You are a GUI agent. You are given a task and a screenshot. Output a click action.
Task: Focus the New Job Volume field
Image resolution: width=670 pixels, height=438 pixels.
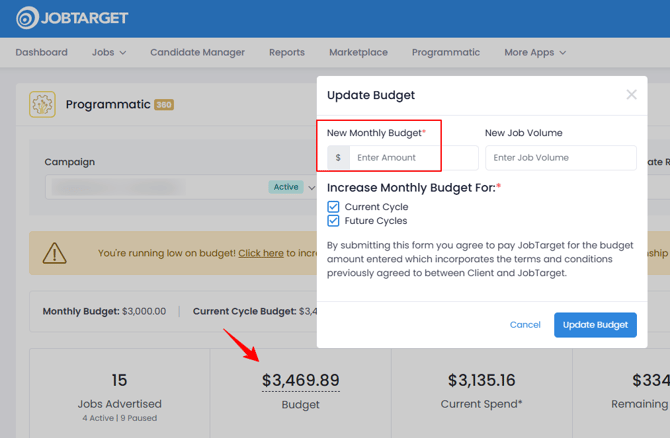pyautogui.click(x=561, y=158)
